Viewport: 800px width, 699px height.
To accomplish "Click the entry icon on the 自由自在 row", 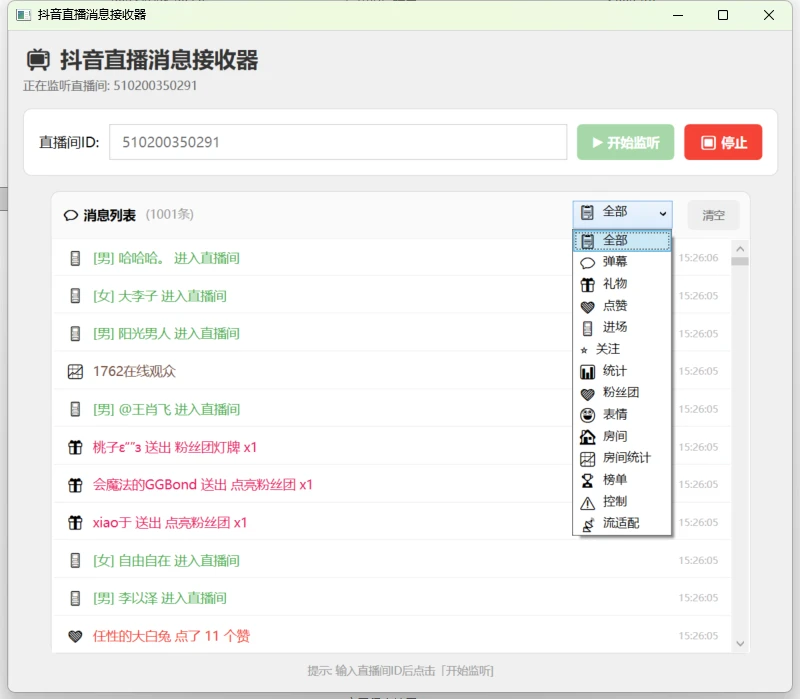I will click(75, 561).
